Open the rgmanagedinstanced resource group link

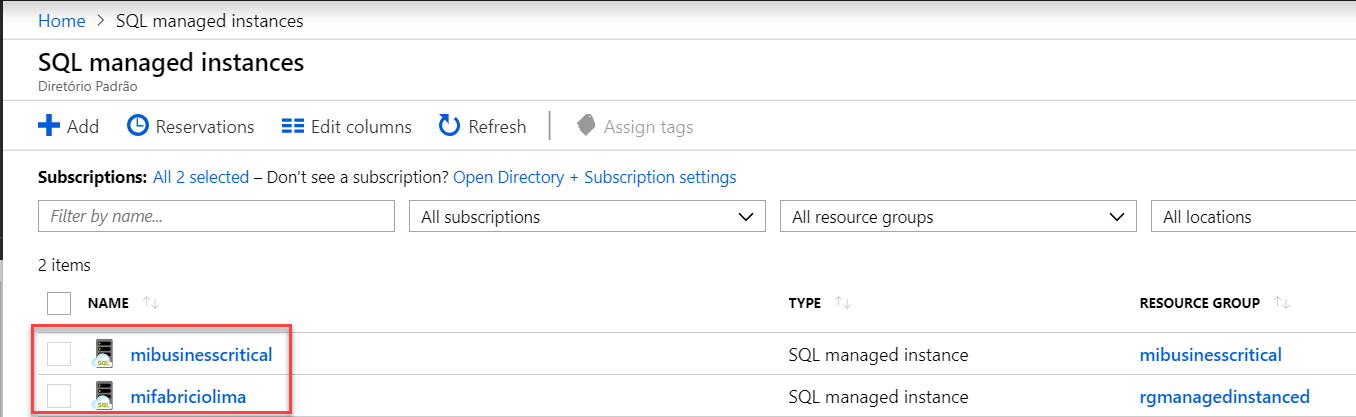pyautogui.click(x=1224, y=397)
